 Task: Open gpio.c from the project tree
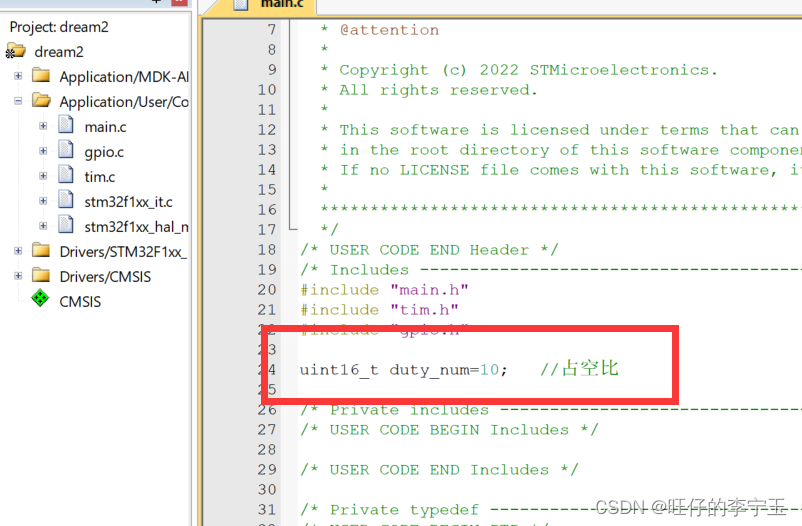104,152
